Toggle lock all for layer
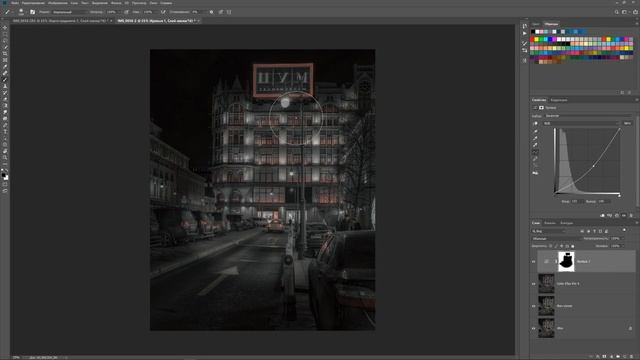The height and width of the screenshot is (360, 640). click(x=573, y=246)
